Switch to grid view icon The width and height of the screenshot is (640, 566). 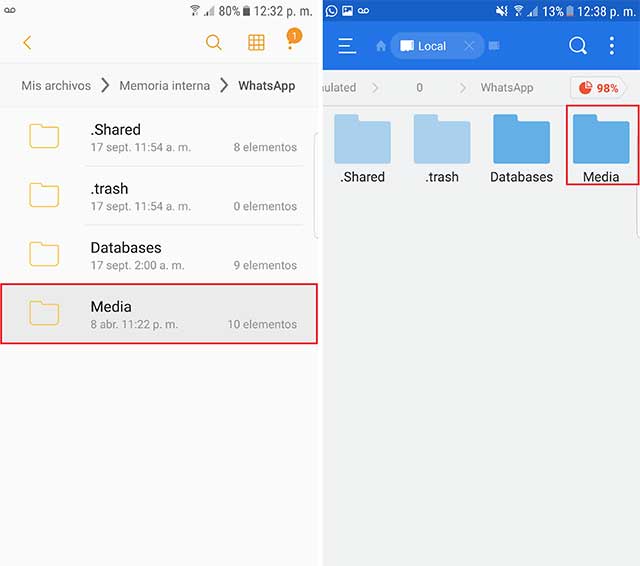coord(256,42)
